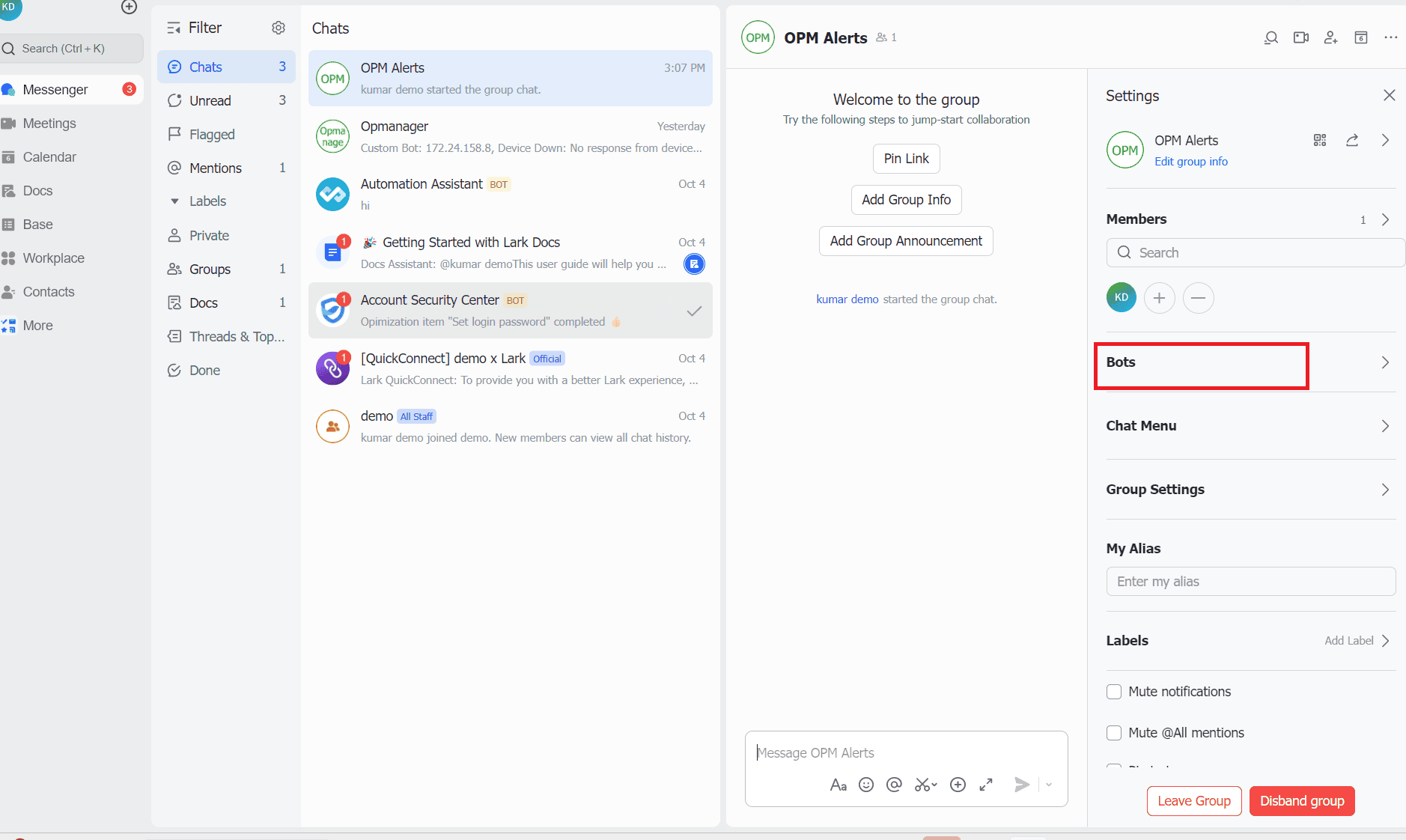Select the Groups filter
1406x840 pixels.
click(226, 269)
